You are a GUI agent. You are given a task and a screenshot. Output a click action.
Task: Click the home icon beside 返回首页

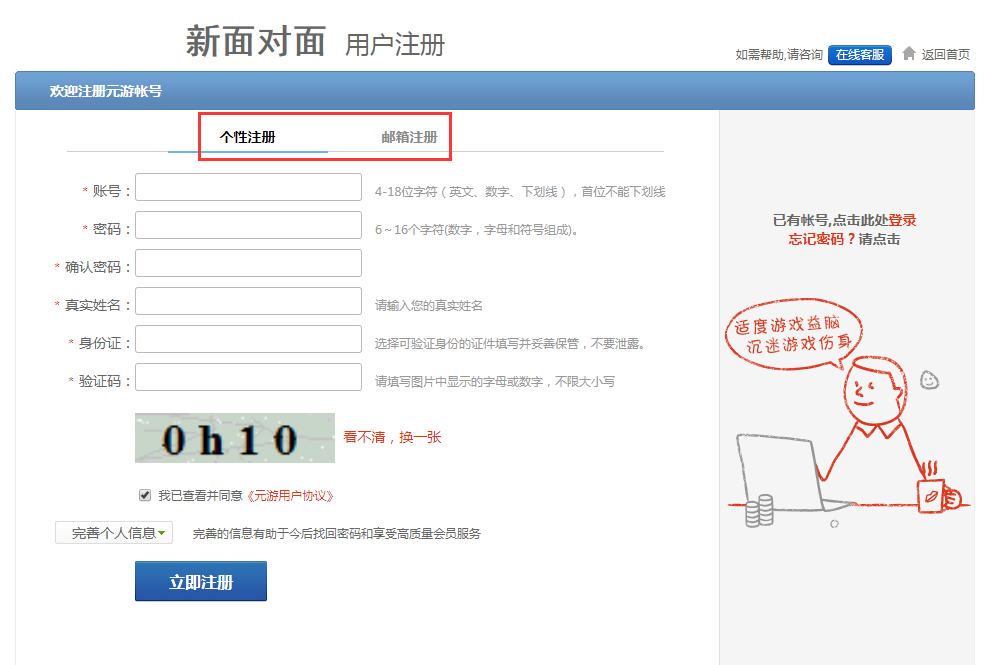pyautogui.click(x=909, y=55)
